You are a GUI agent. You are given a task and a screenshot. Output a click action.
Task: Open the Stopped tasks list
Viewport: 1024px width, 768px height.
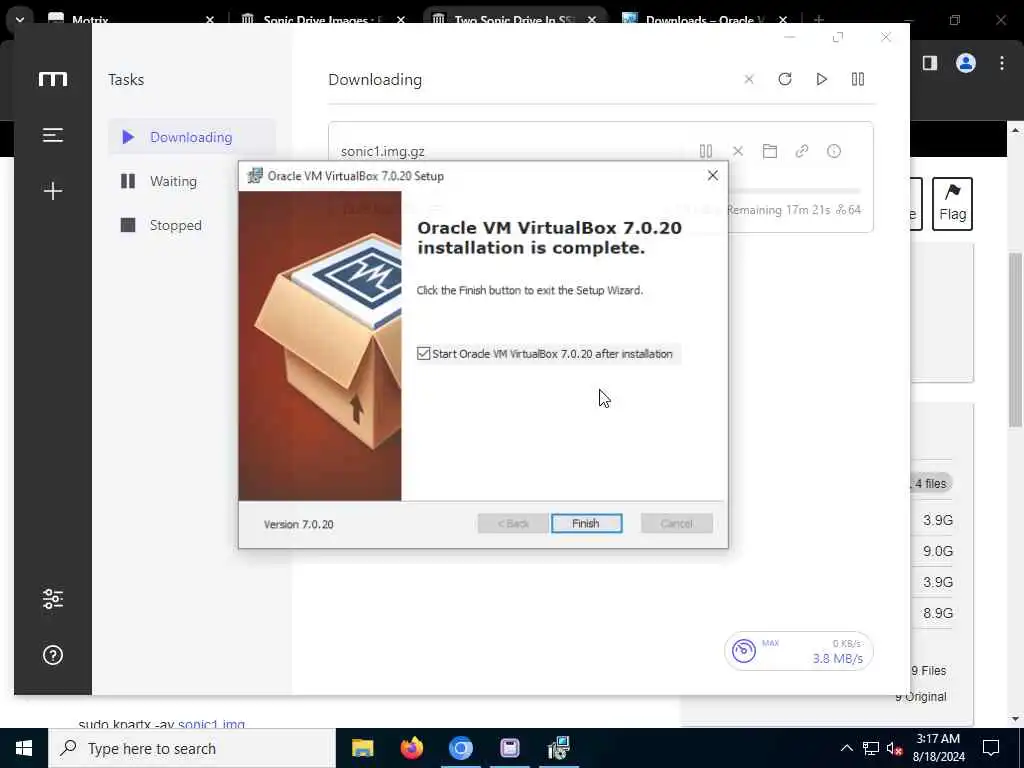pyautogui.click(x=175, y=225)
